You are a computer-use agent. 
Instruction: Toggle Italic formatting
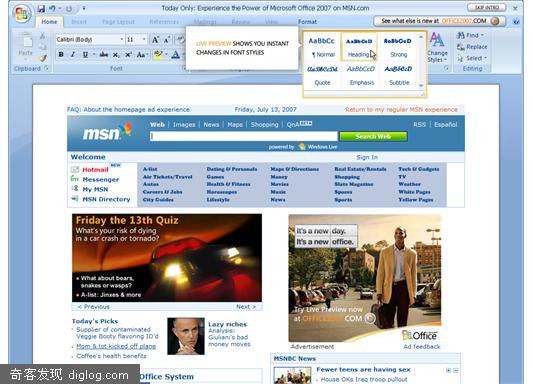pyautogui.click(x=72, y=54)
